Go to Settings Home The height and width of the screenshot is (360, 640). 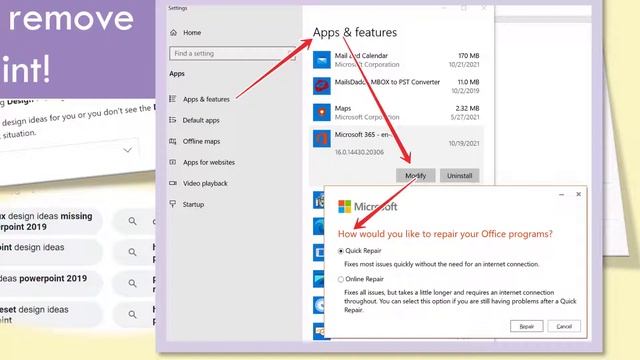tap(192, 33)
